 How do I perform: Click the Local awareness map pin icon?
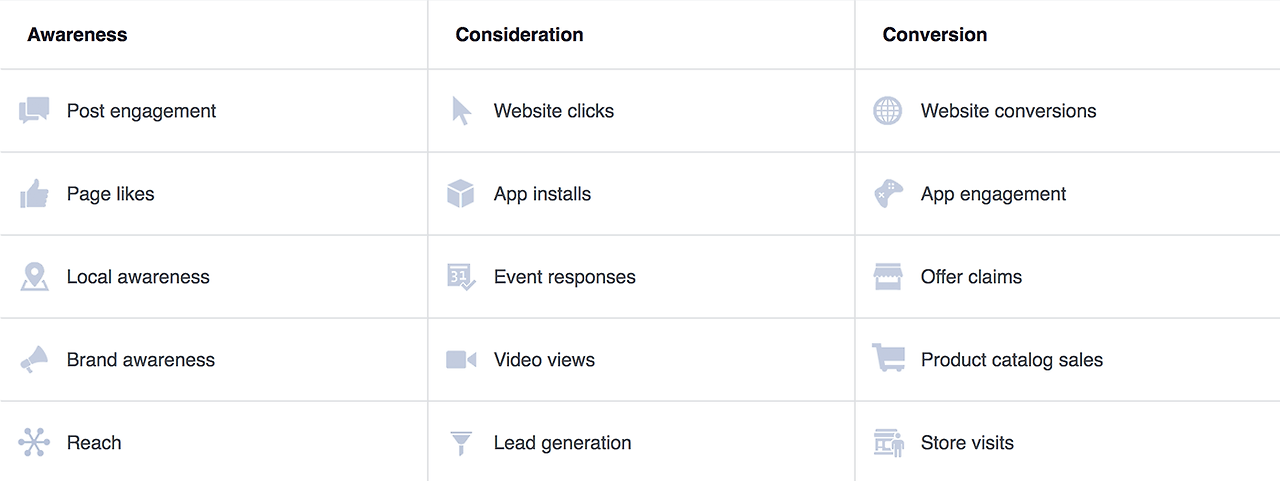click(34, 277)
